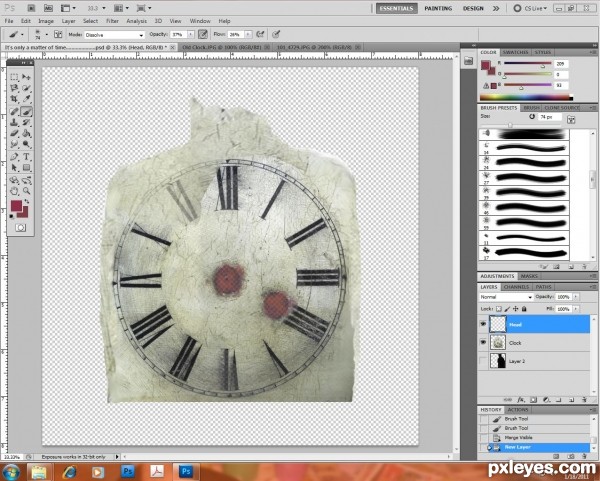The height and width of the screenshot is (481, 600).
Task: Select the Eyedropper tool
Action: click(x=26, y=99)
